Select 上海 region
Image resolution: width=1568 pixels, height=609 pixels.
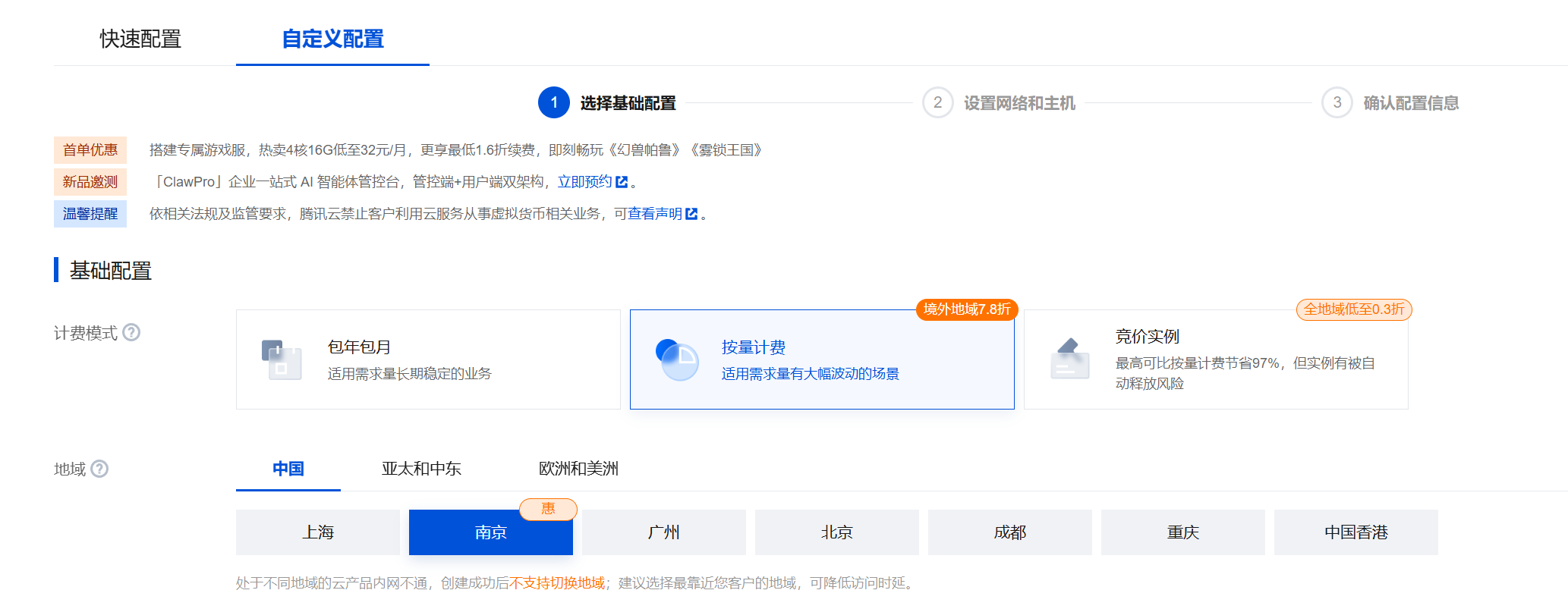pyautogui.click(x=318, y=532)
